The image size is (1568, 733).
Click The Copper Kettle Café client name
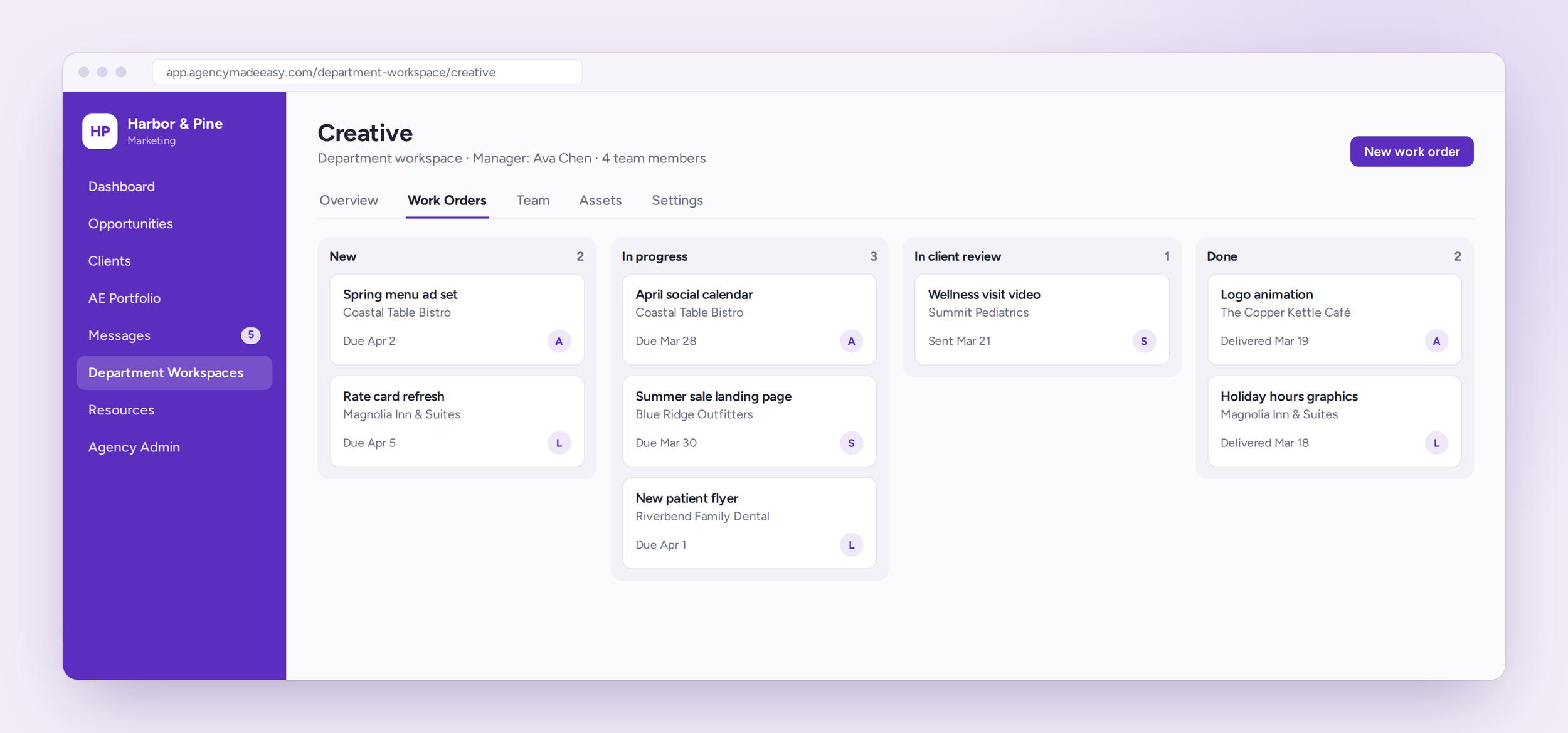tap(1285, 313)
